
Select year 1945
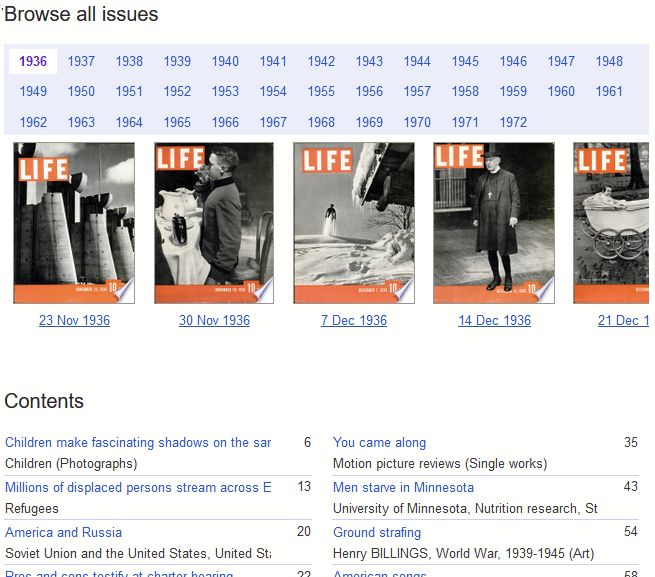pyautogui.click(x=465, y=61)
